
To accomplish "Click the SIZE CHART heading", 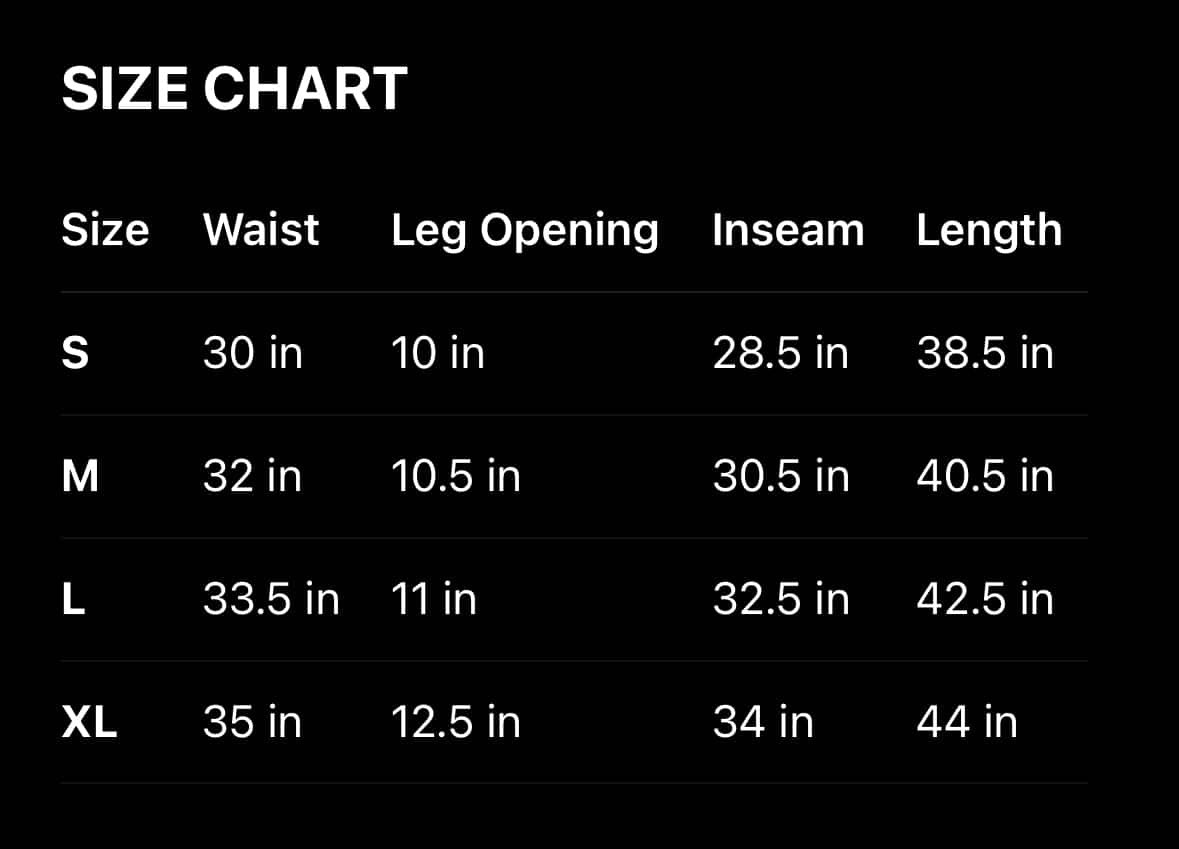I will [234, 90].
